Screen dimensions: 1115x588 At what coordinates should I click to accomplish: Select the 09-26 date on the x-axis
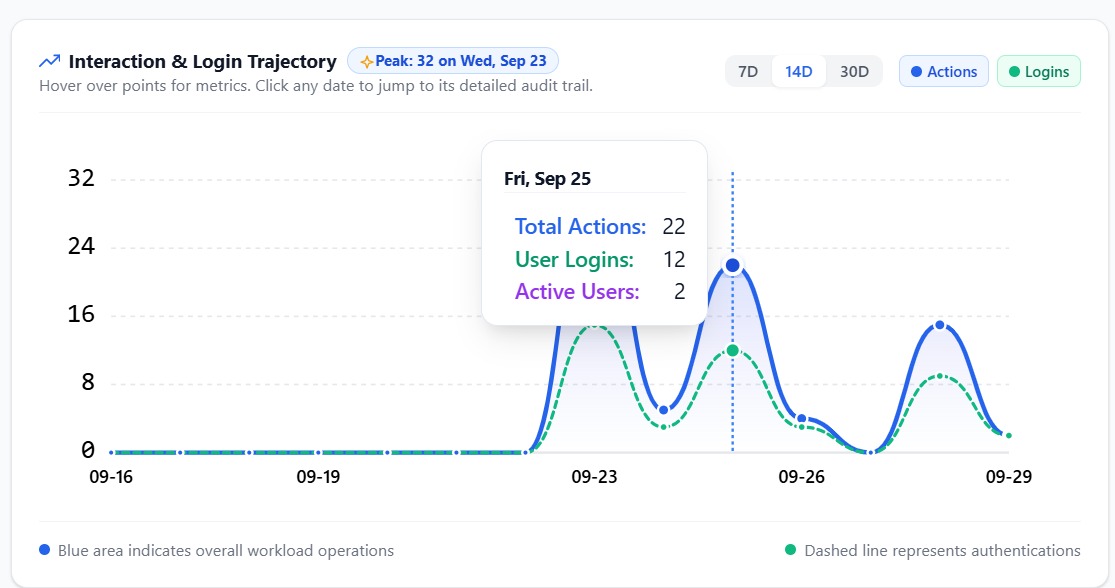(x=801, y=476)
